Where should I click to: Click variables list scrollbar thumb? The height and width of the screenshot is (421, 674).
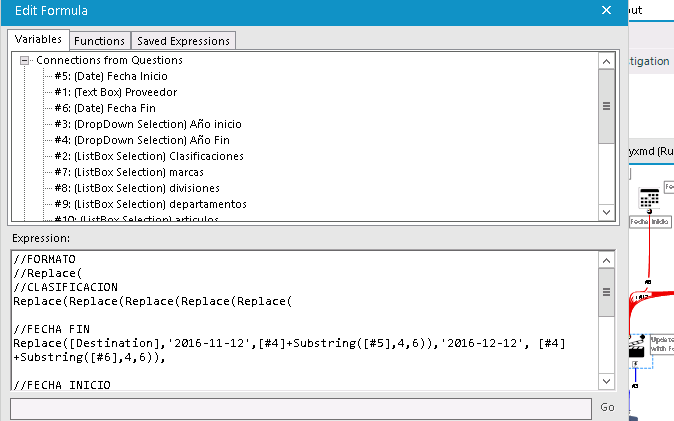click(607, 106)
